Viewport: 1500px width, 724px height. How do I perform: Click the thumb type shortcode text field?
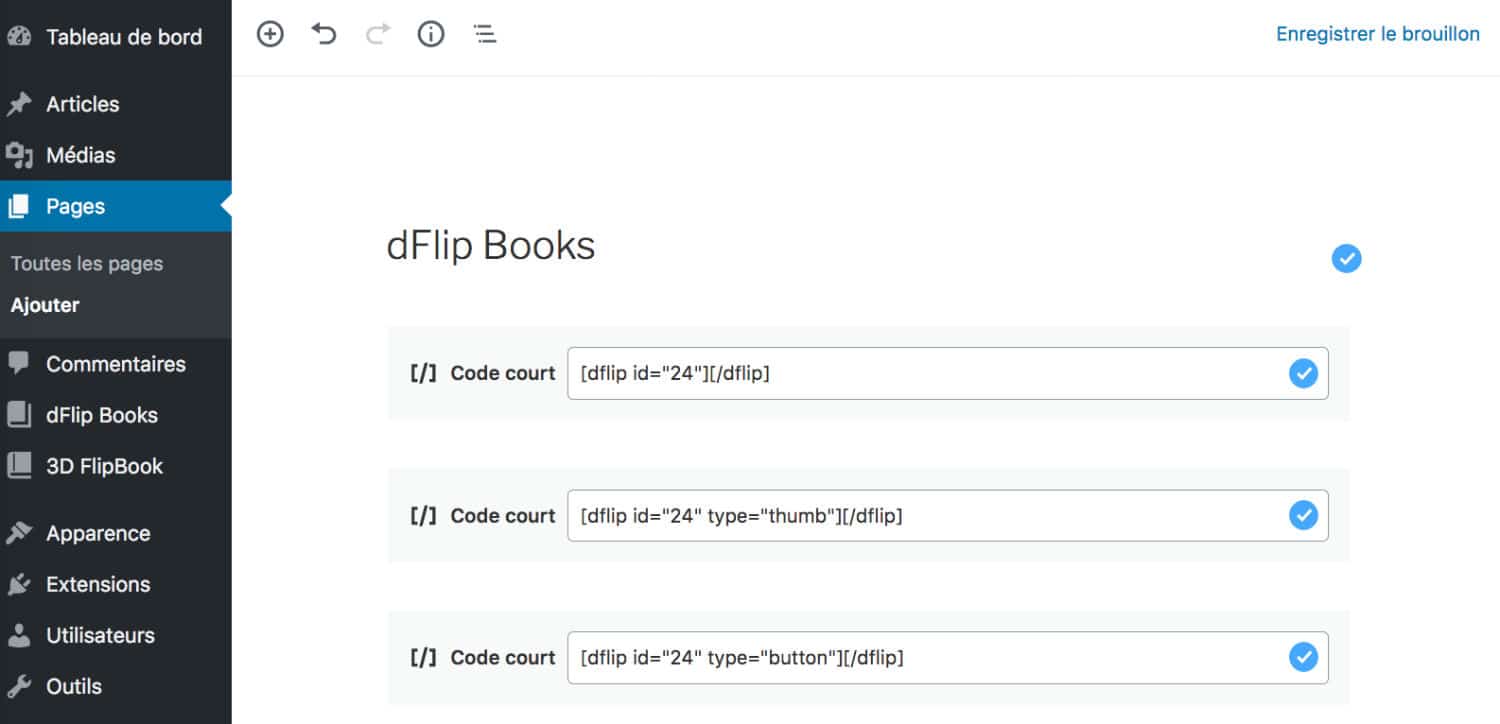(920, 516)
